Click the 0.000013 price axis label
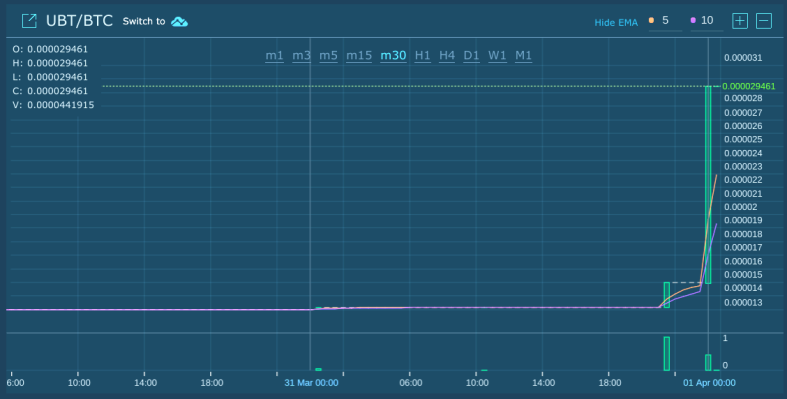Image resolution: width=787 pixels, height=399 pixels. [x=743, y=303]
